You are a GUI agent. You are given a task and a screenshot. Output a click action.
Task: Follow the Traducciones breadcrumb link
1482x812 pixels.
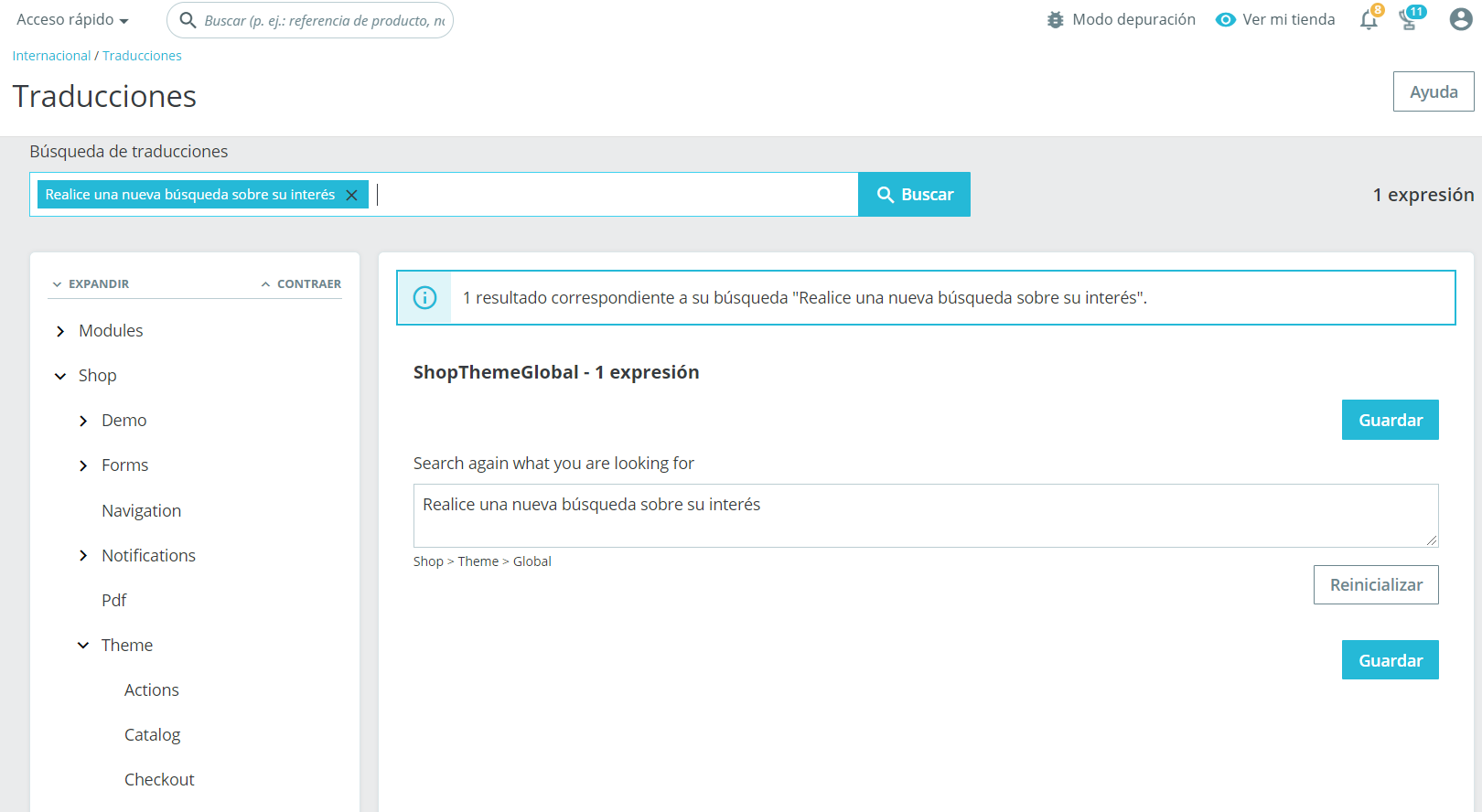[x=142, y=56]
